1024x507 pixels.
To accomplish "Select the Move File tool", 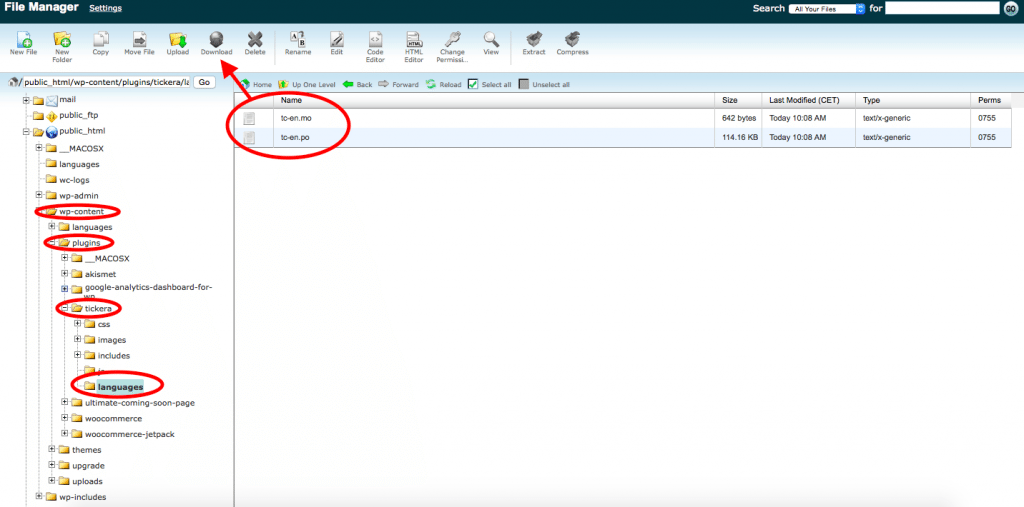I will click(x=139, y=43).
